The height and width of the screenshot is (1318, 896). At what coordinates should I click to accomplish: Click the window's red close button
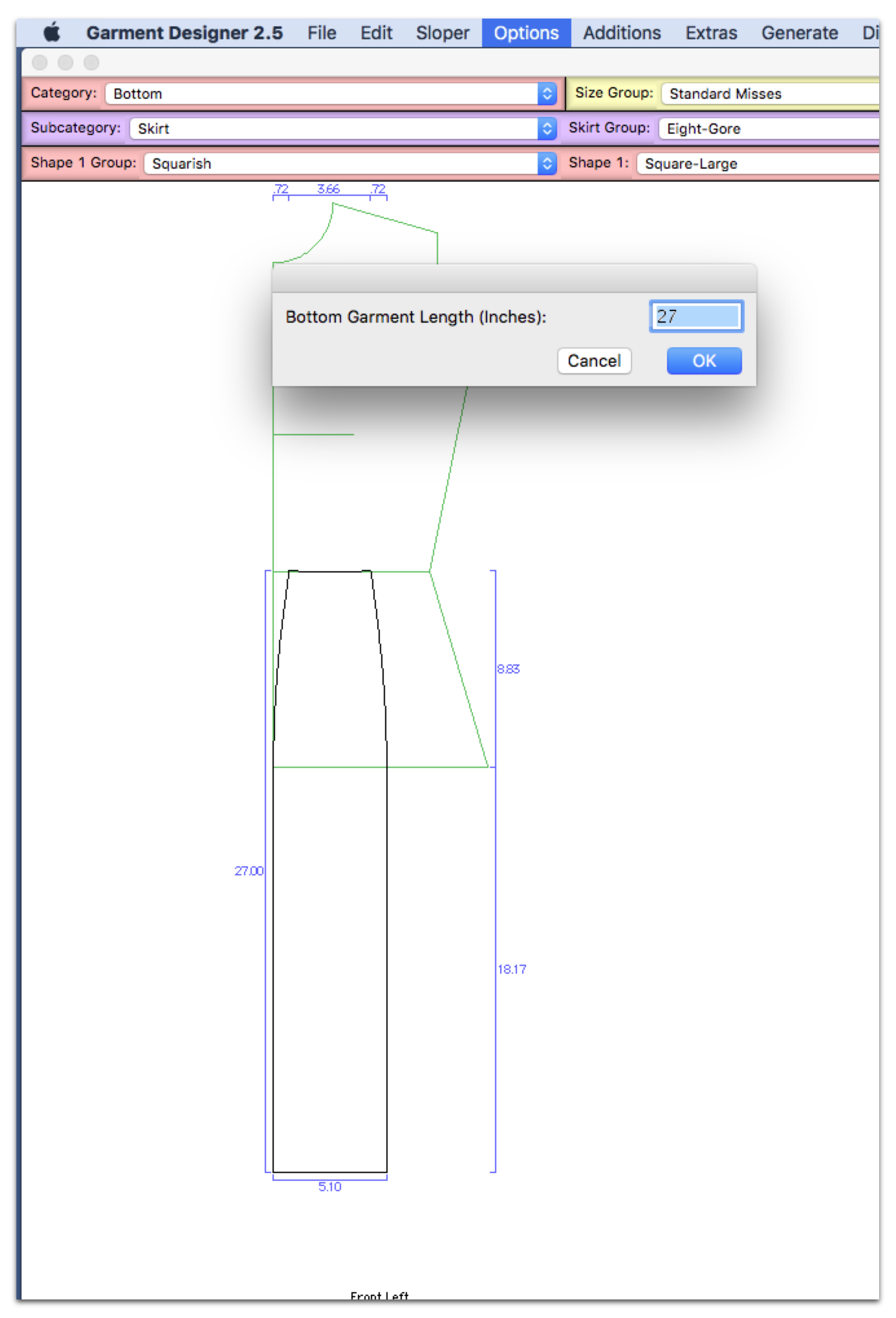point(40,63)
